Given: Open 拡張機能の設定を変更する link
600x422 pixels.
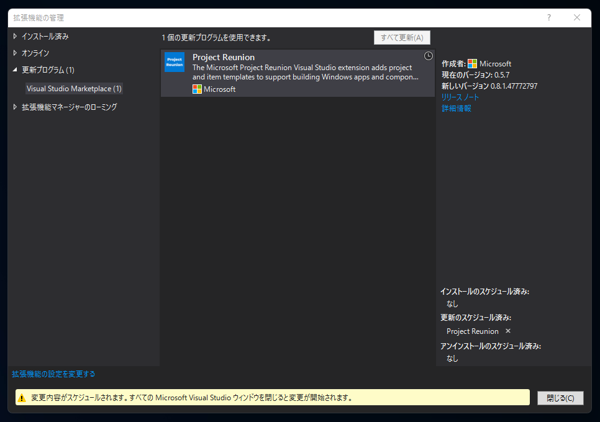Looking at the screenshot, I should tap(53, 374).
